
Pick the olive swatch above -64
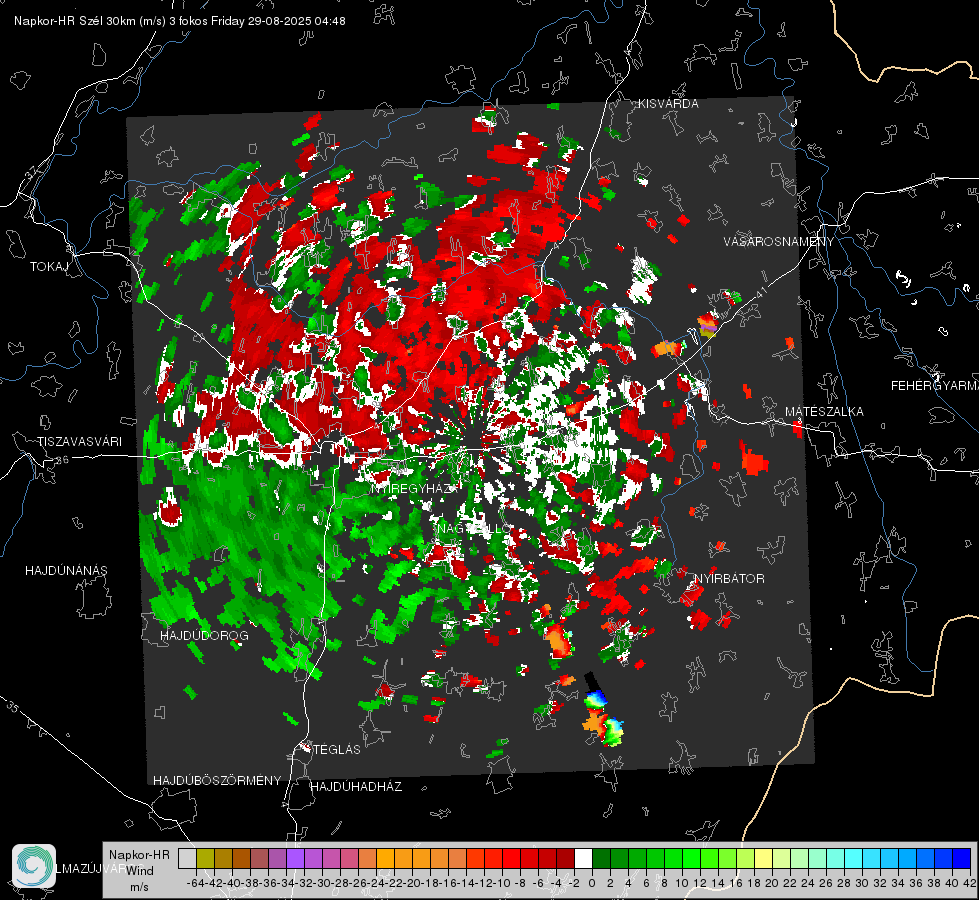(205, 859)
